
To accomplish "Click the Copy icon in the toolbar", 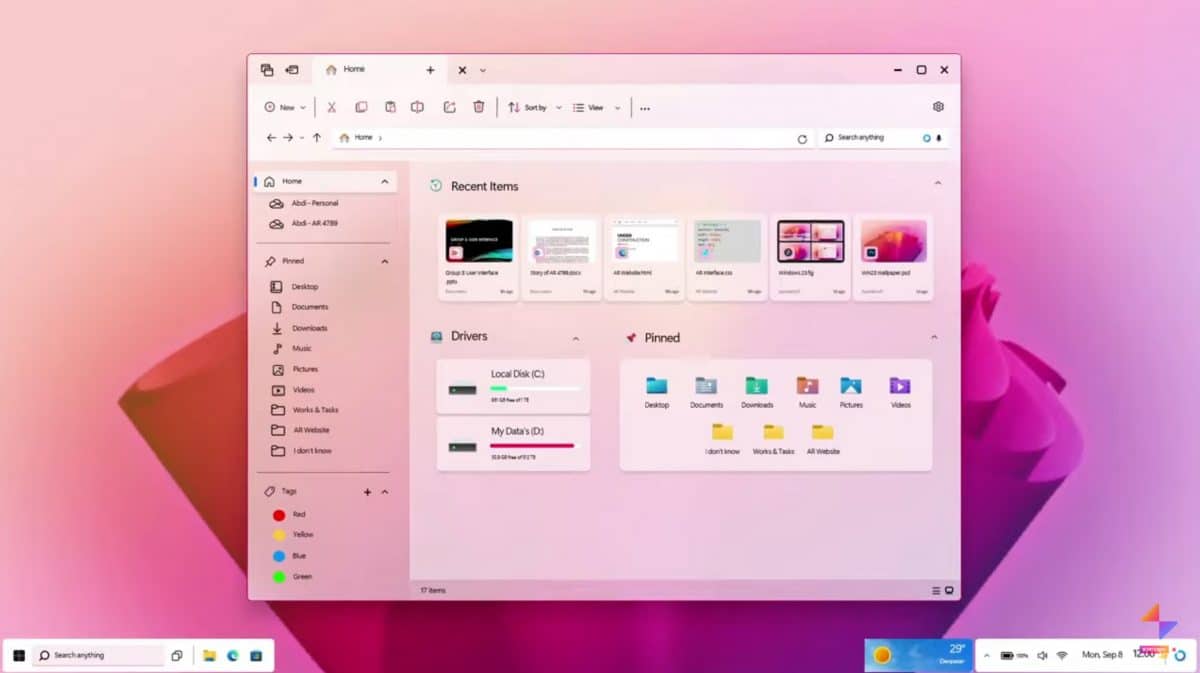I will coord(361,107).
